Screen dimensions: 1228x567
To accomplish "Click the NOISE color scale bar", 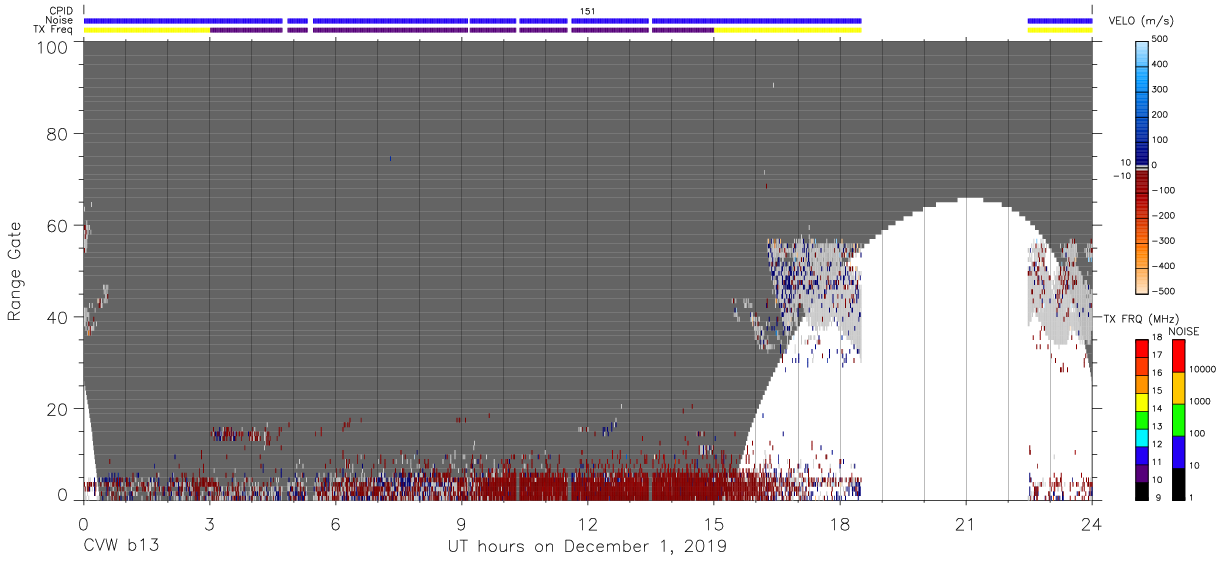I will [1177, 420].
